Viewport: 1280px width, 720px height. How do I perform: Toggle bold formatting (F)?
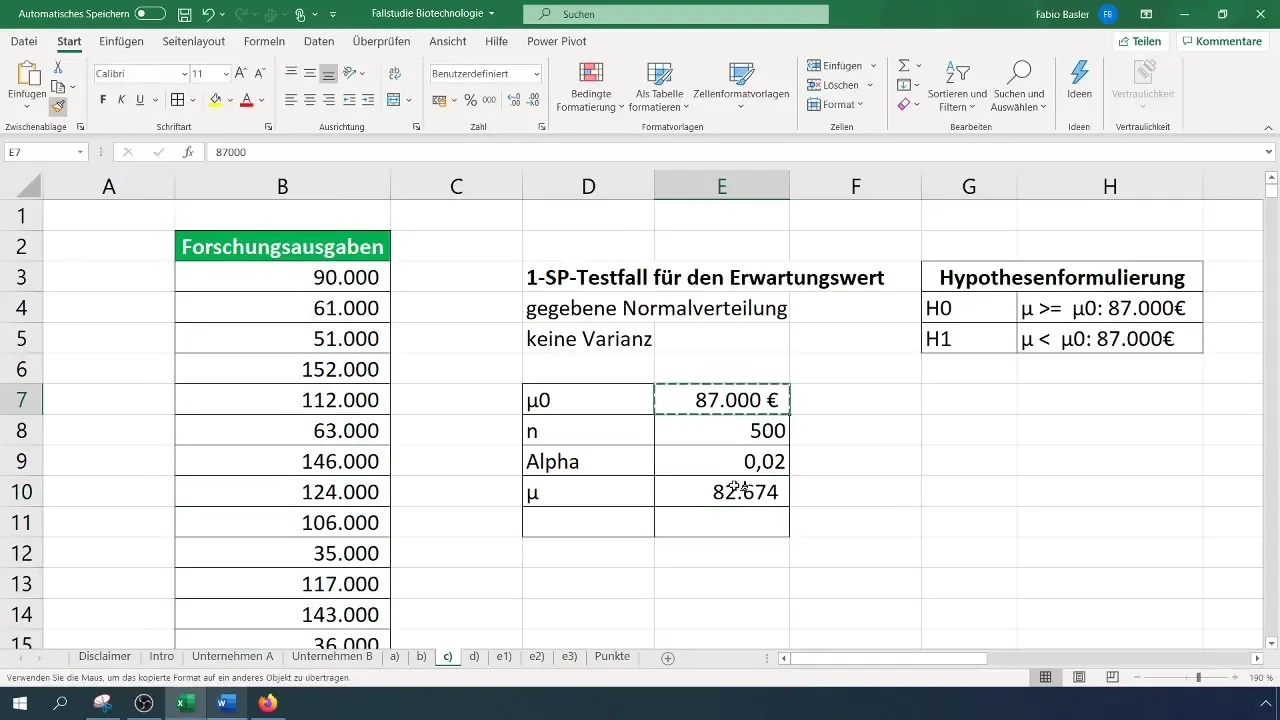102,100
